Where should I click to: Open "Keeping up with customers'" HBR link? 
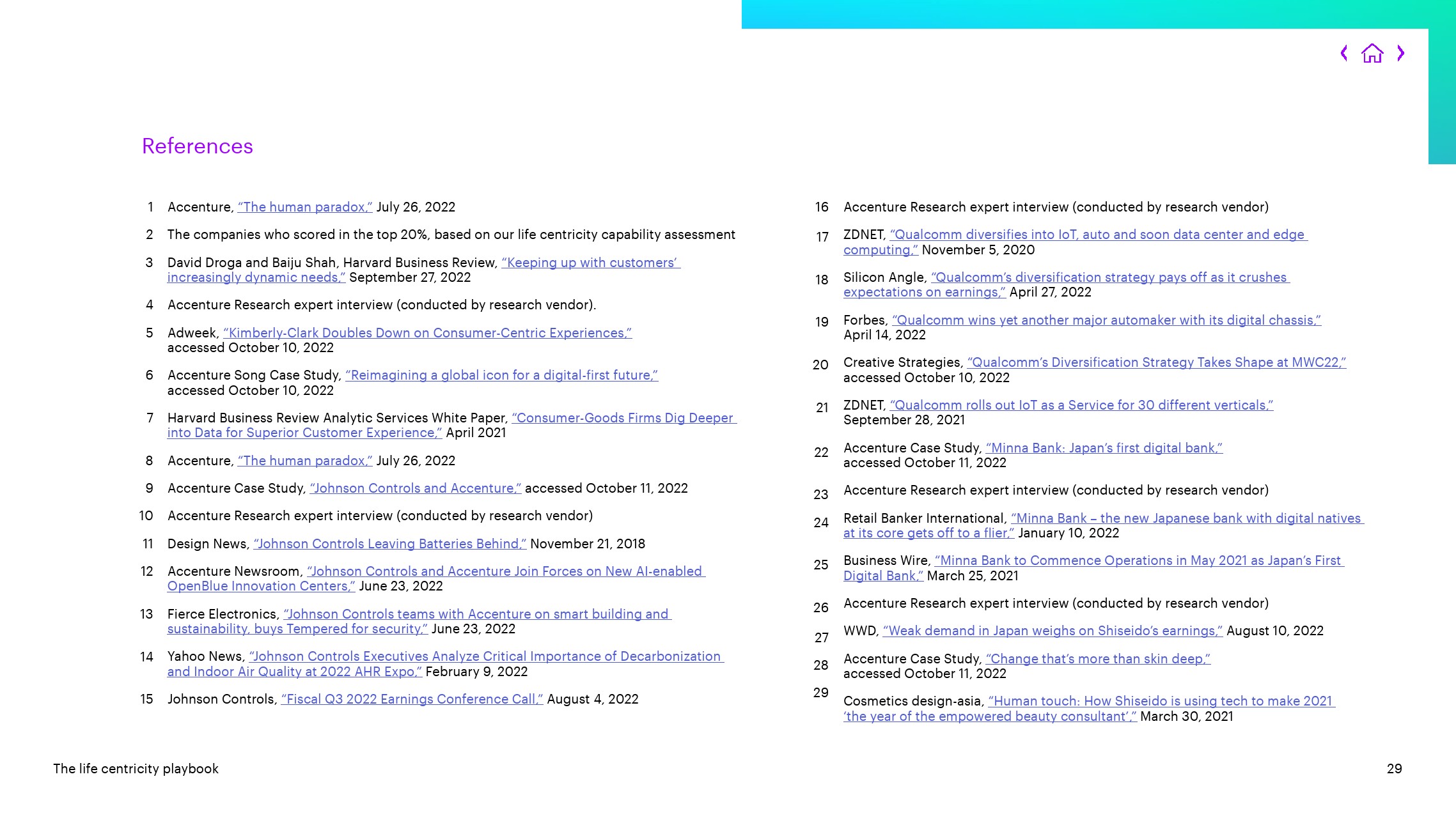pyautogui.click(x=590, y=263)
